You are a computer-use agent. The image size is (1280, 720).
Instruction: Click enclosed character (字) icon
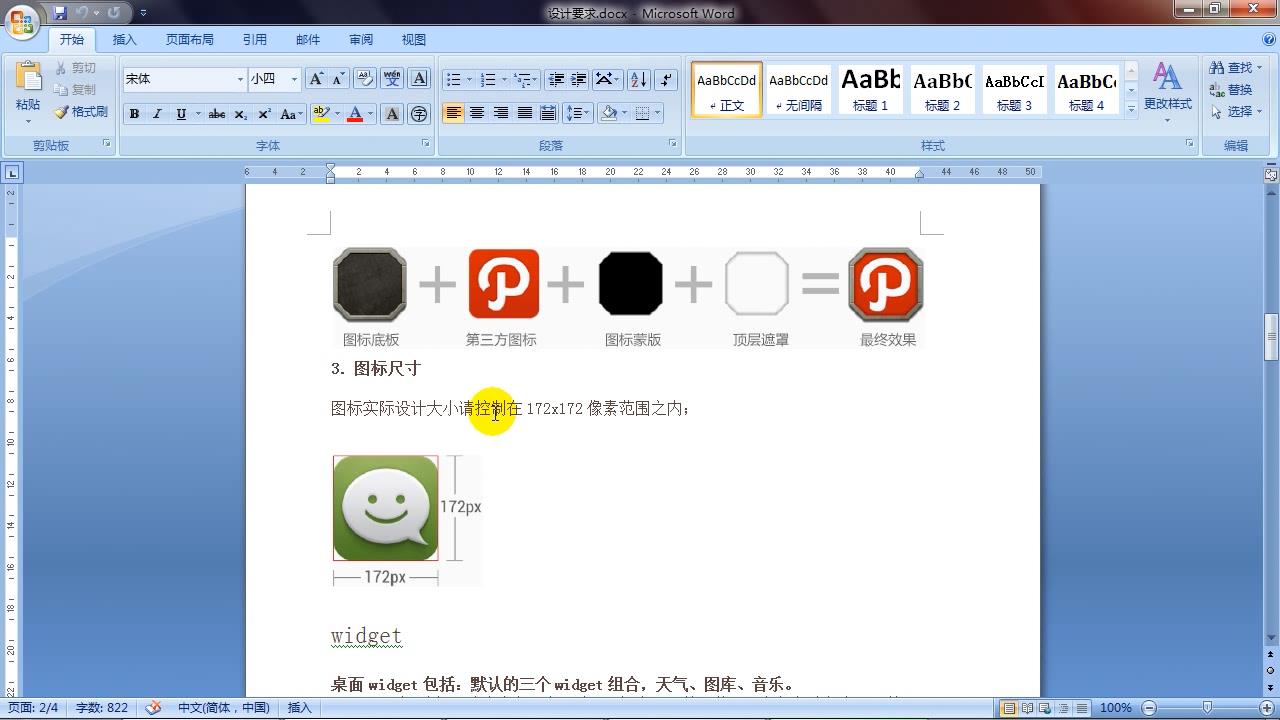point(419,114)
